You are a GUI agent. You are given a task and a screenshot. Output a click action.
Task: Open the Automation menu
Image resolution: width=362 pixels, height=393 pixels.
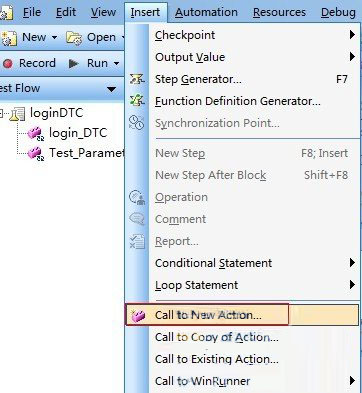(x=206, y=12)
